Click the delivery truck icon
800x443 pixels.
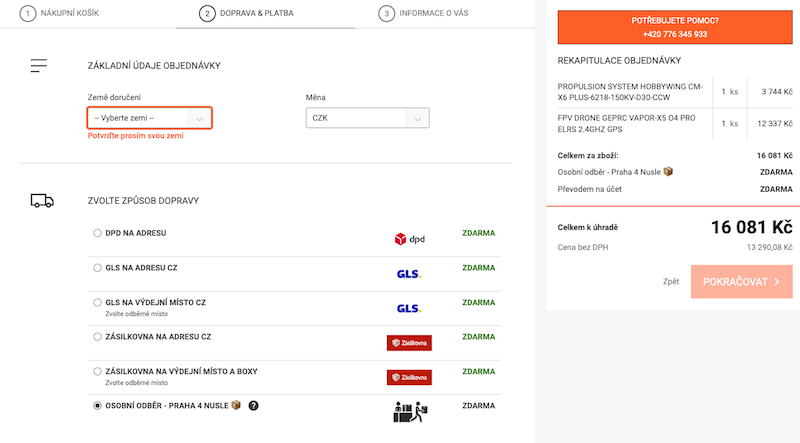click(x=42, y=201)
